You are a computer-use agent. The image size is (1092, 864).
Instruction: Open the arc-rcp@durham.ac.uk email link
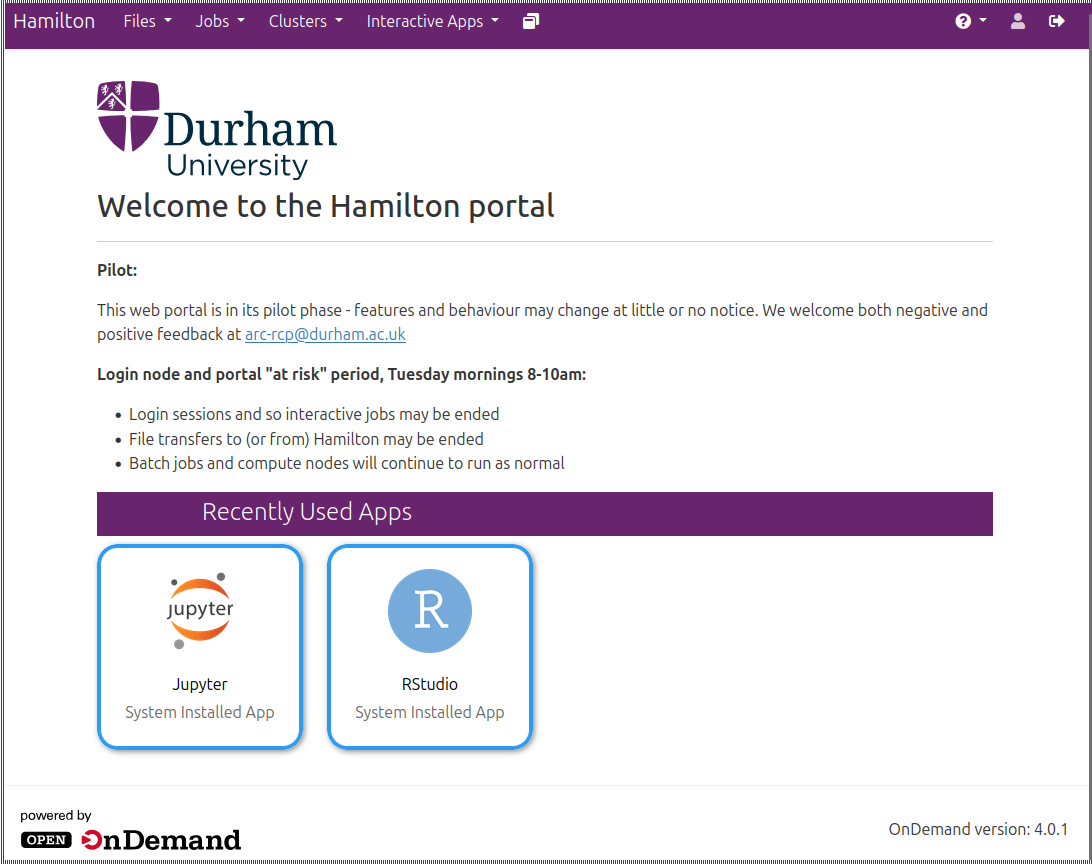325,334
